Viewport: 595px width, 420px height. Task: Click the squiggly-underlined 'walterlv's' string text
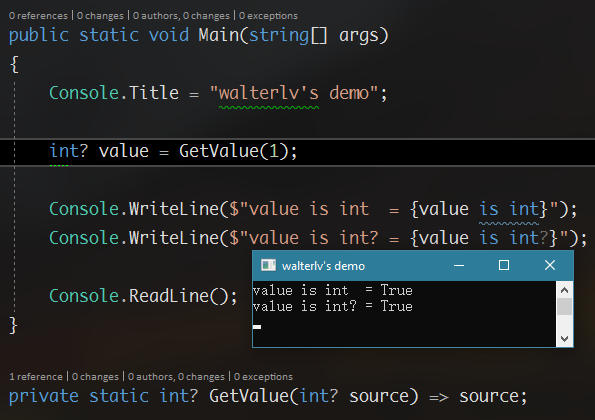click(269, 93)
